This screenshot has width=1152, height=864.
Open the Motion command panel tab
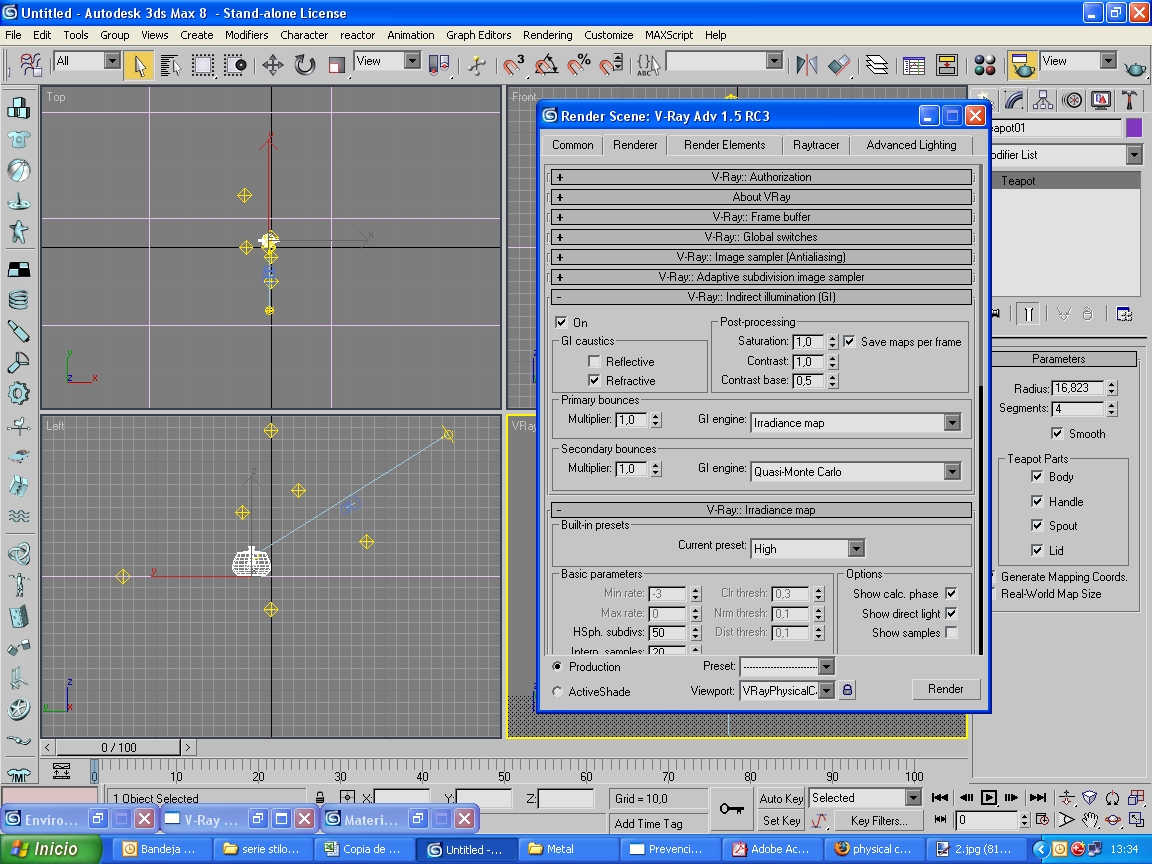coord(1072,100)
